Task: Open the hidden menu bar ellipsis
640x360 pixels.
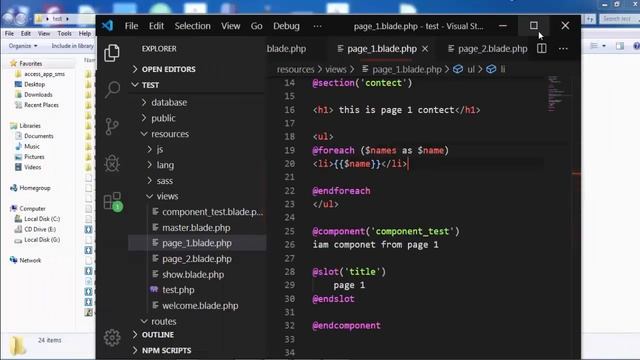Action: tap(317, 26)
